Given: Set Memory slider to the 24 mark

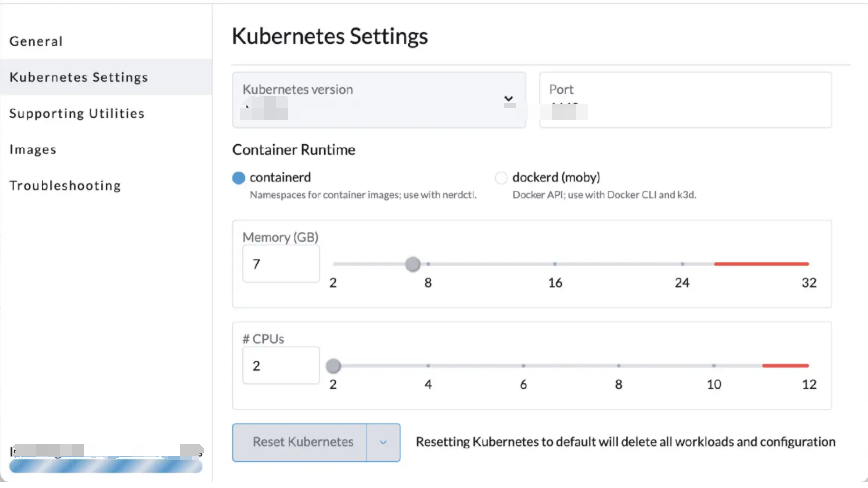Looking at the screenshot, I should pos(682,264).
